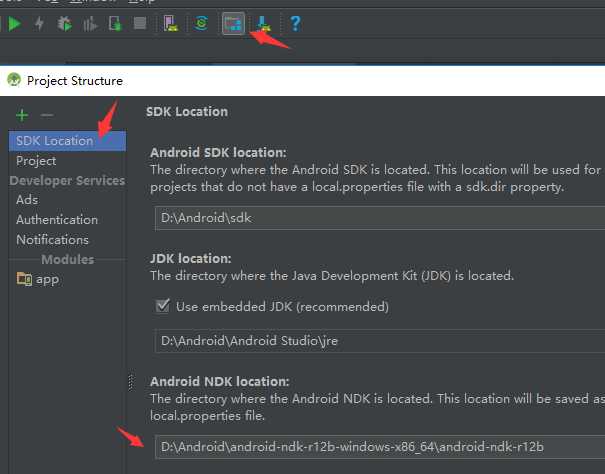Image resolution: width=605 pixels, height=474 pixels.
Task: Open the SDK Manager download icon
Action: [x=264, y=23]
